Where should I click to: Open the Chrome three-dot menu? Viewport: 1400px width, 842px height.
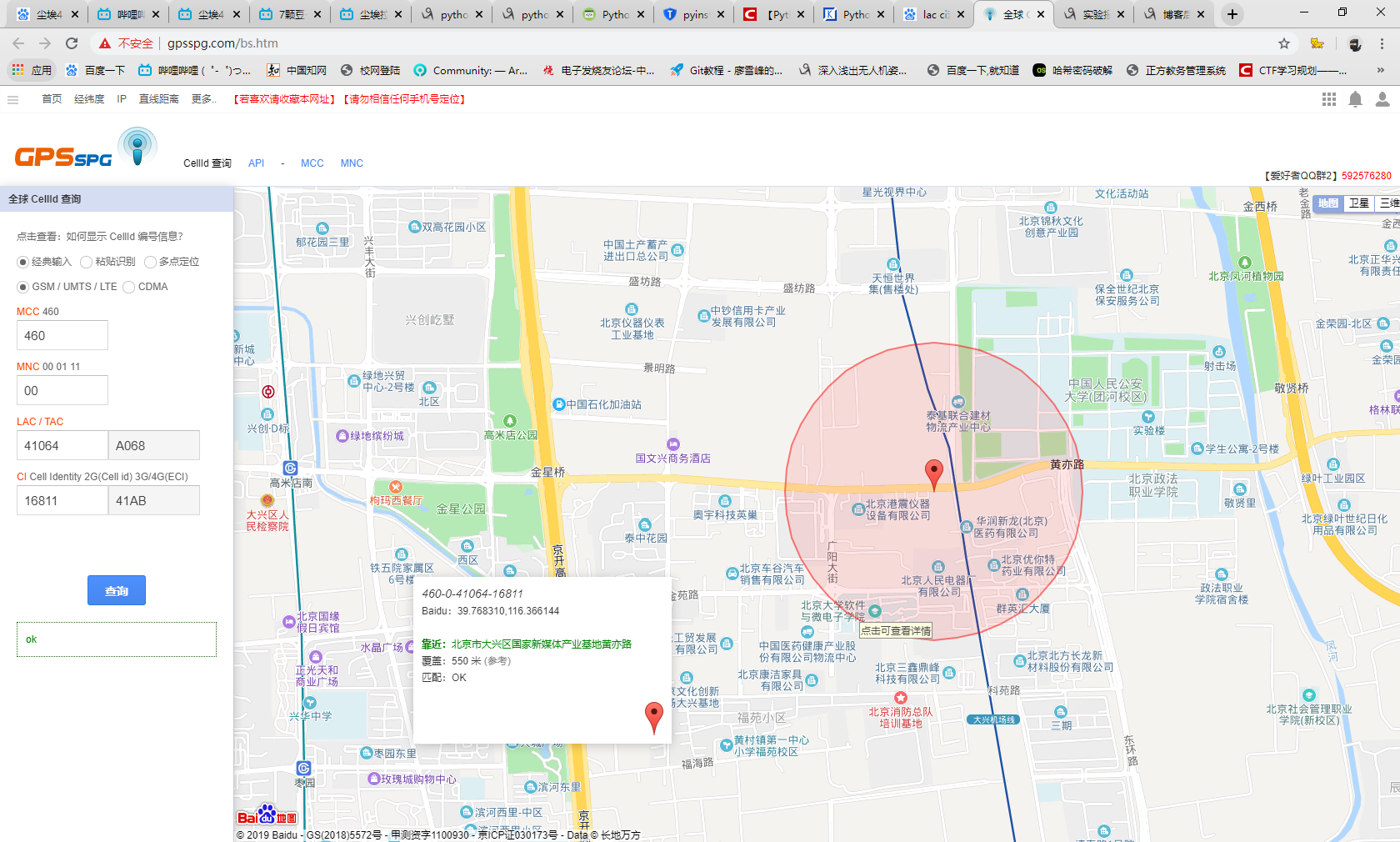point(1382,43)
